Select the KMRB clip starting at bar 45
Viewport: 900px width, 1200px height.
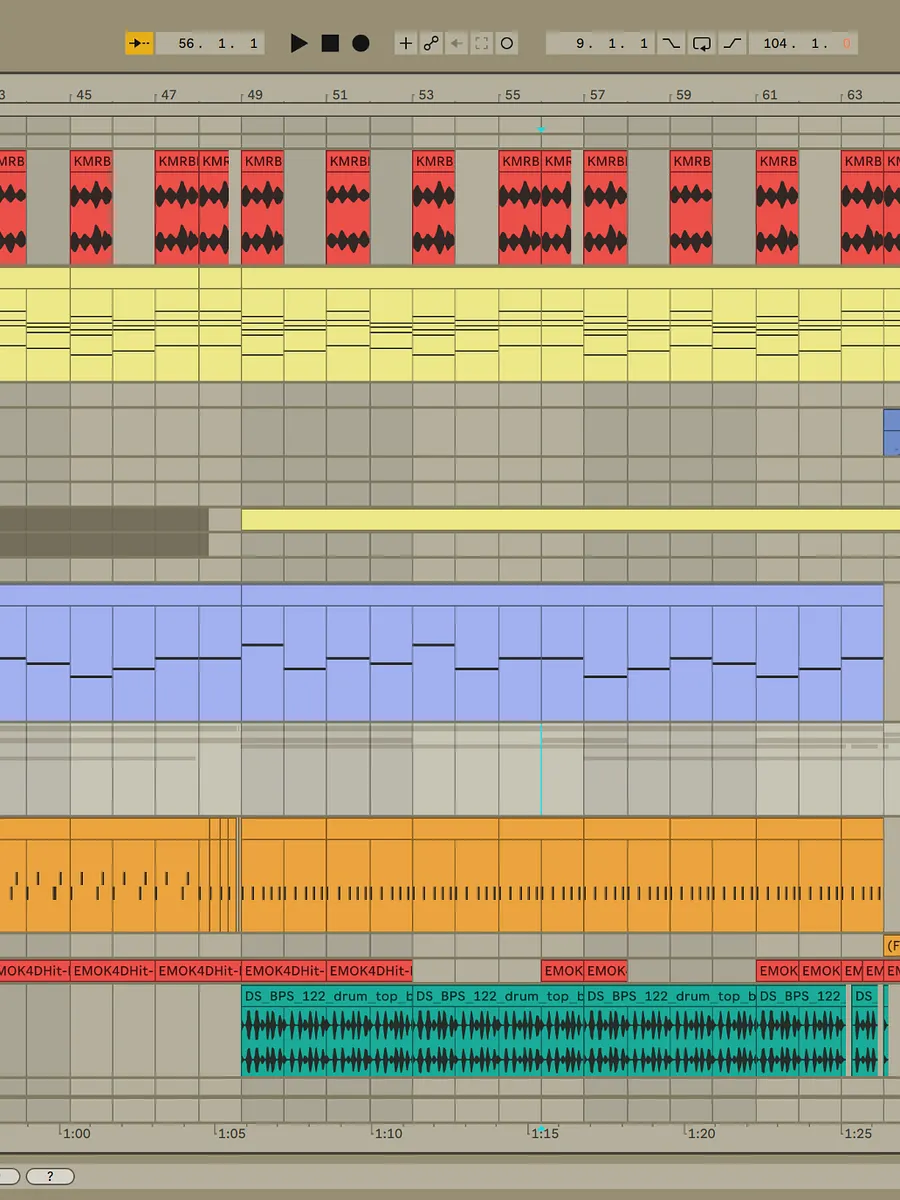[91, 207]
